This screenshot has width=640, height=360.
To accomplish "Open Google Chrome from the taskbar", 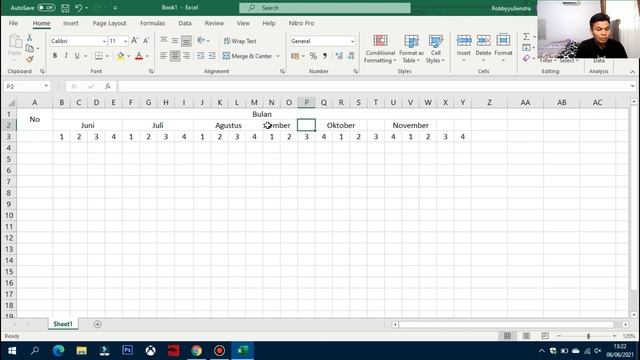I will click(196, 351).
